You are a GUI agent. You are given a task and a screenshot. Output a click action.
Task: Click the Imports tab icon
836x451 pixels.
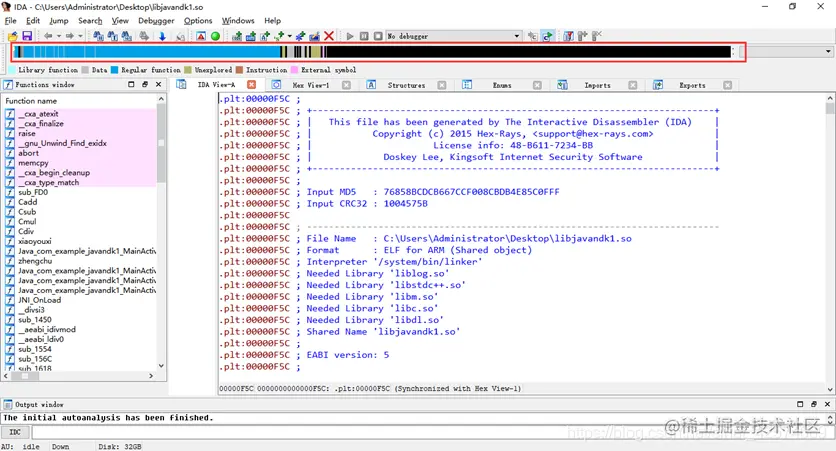(562, 85)
